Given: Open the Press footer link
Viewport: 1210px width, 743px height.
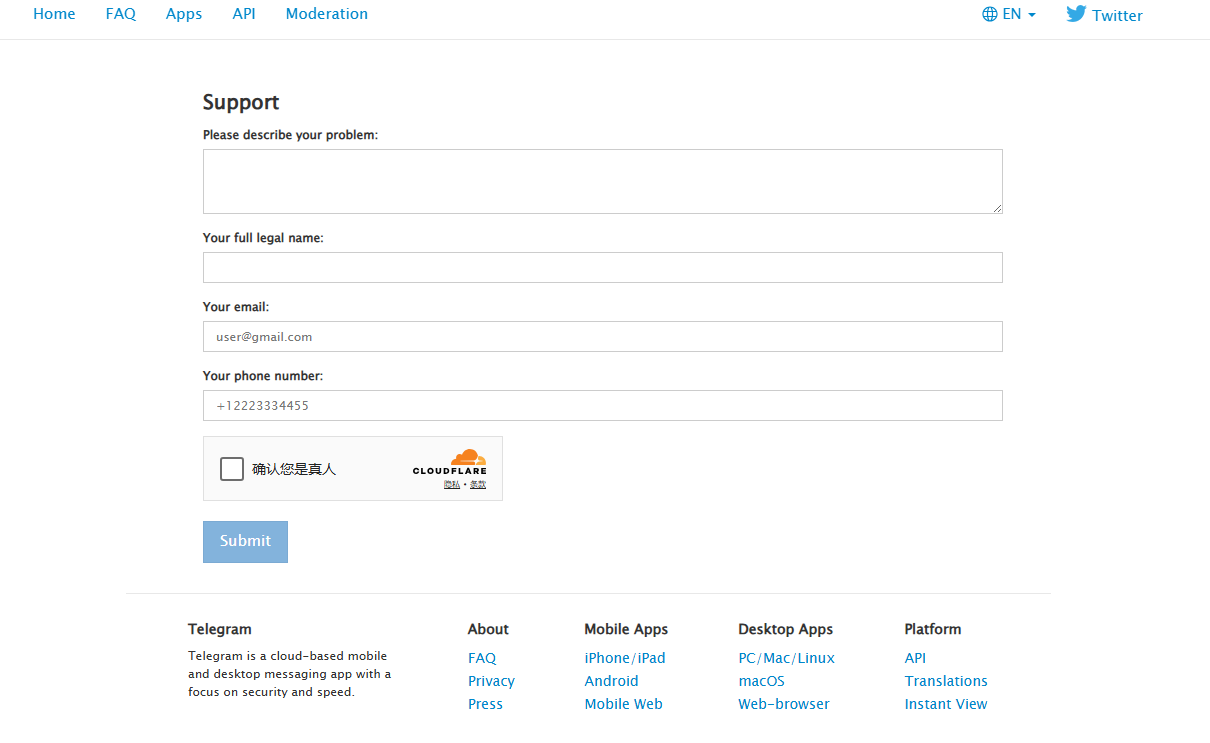Looking at the screenshot, I should (485, 704).
